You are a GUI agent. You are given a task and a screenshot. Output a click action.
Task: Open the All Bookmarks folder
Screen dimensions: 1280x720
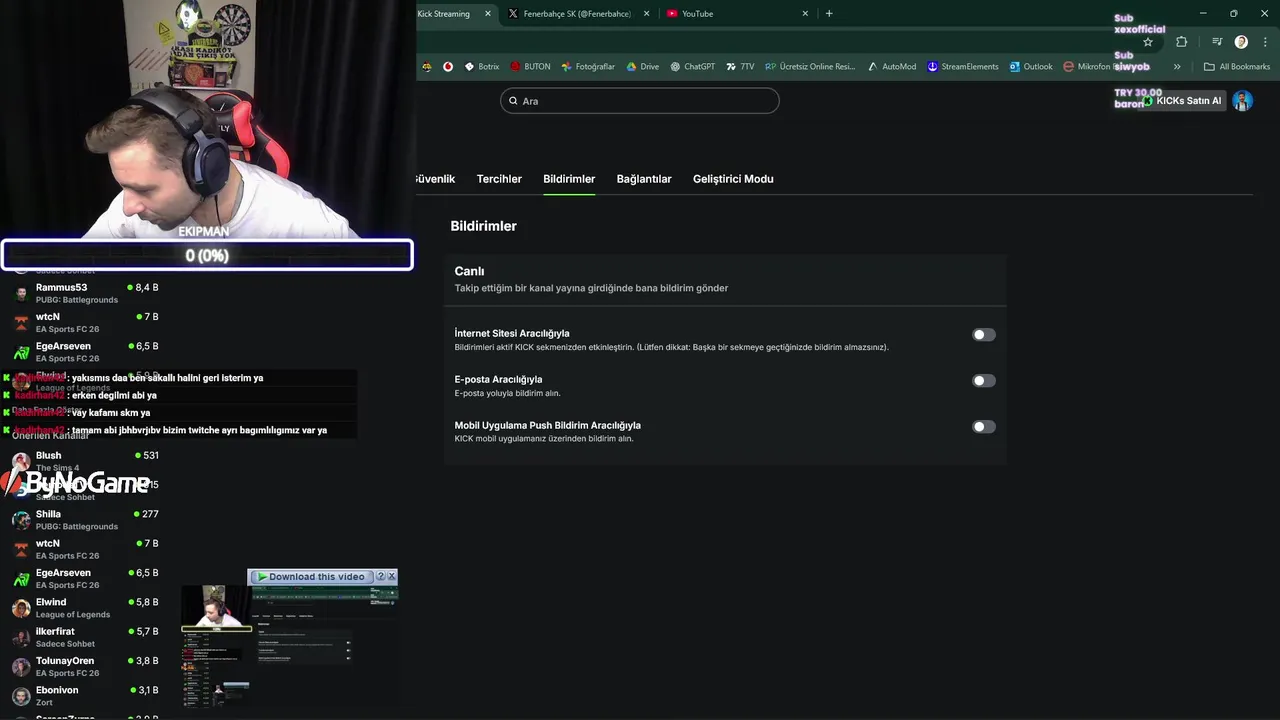click(x=1237, y=67)
